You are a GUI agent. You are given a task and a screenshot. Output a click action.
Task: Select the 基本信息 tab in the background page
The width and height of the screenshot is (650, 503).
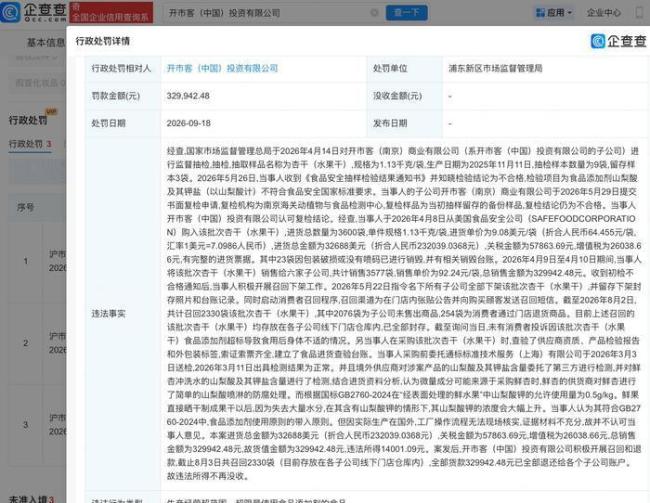(x=45, y=42)
